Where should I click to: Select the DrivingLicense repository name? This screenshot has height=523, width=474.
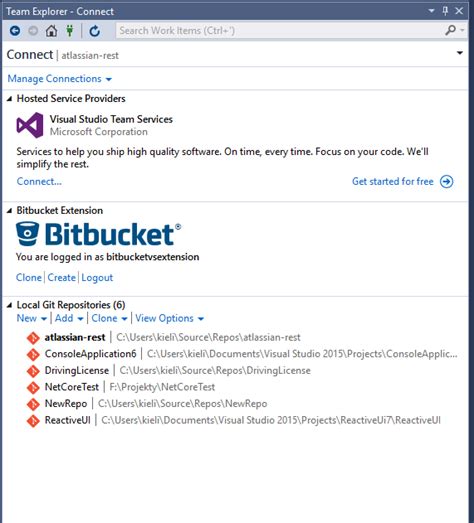point(77,371)
